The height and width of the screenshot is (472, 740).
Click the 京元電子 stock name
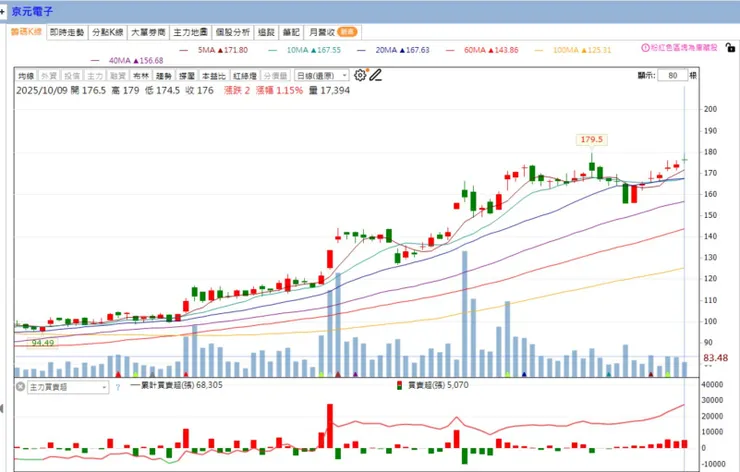tap(32, 11)
